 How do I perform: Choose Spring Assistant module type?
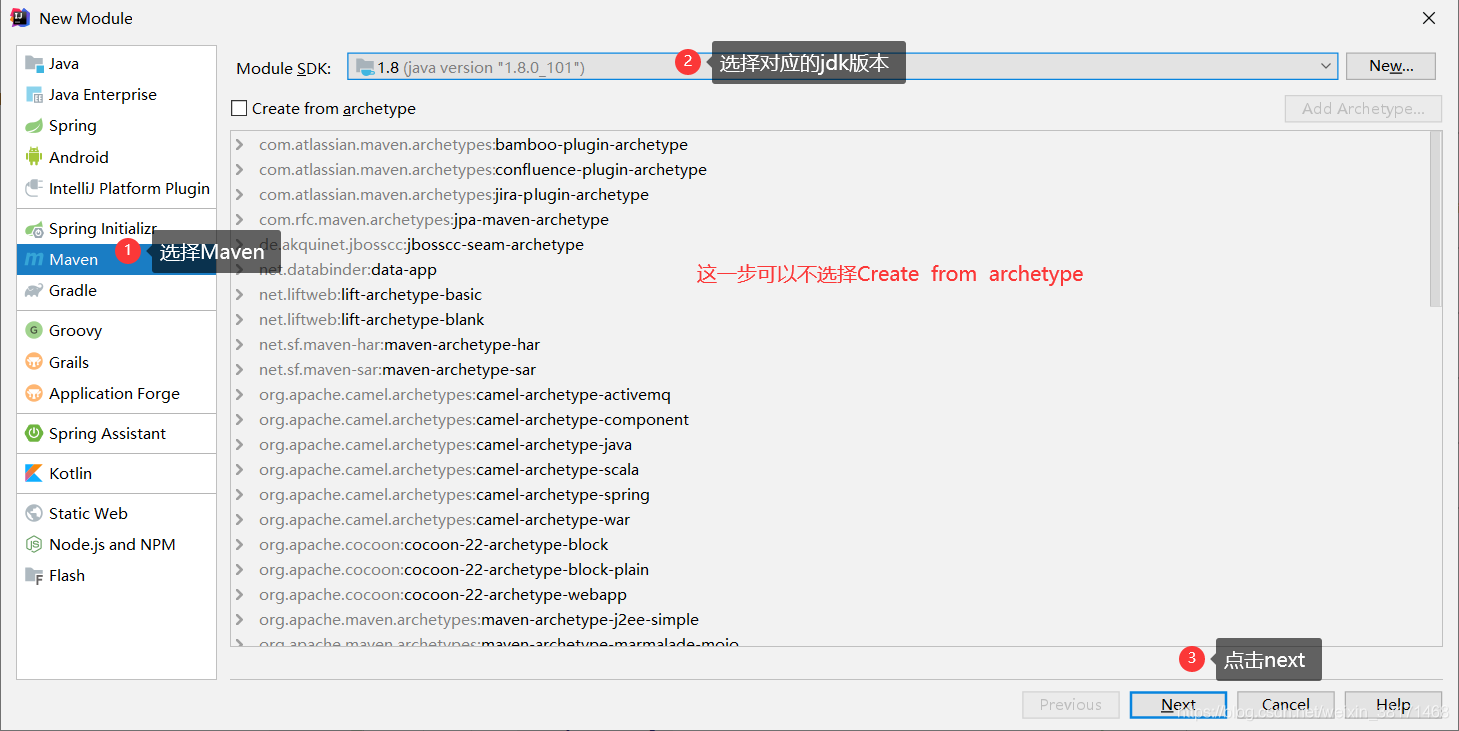(116, 433)
